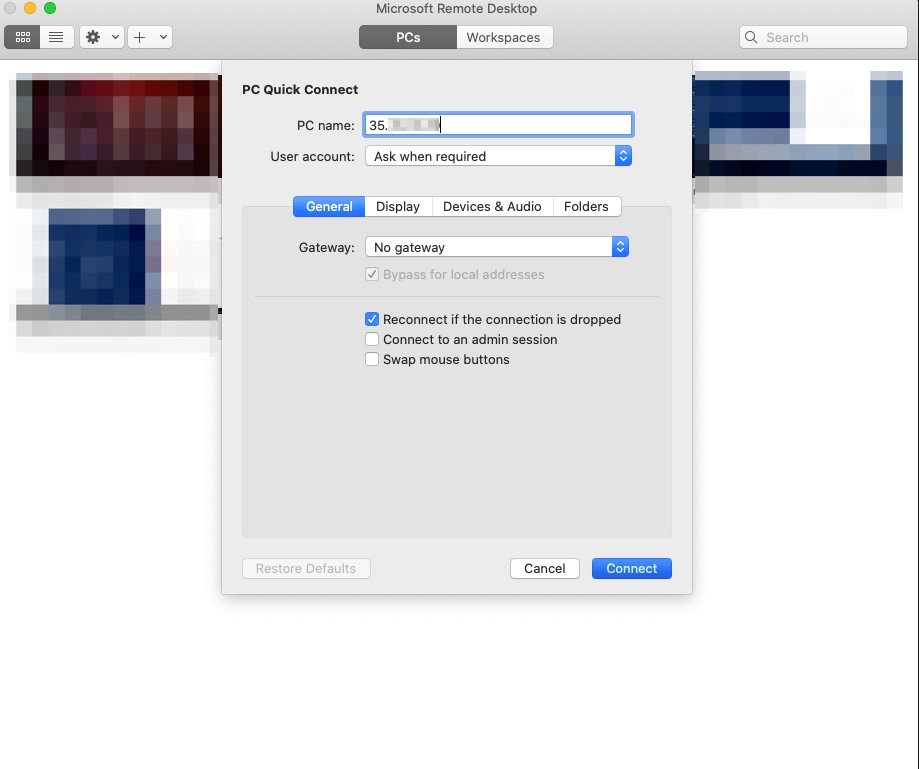Open the Folders tab
Viewport: 919px width, 769px height.
coord(586,207)
